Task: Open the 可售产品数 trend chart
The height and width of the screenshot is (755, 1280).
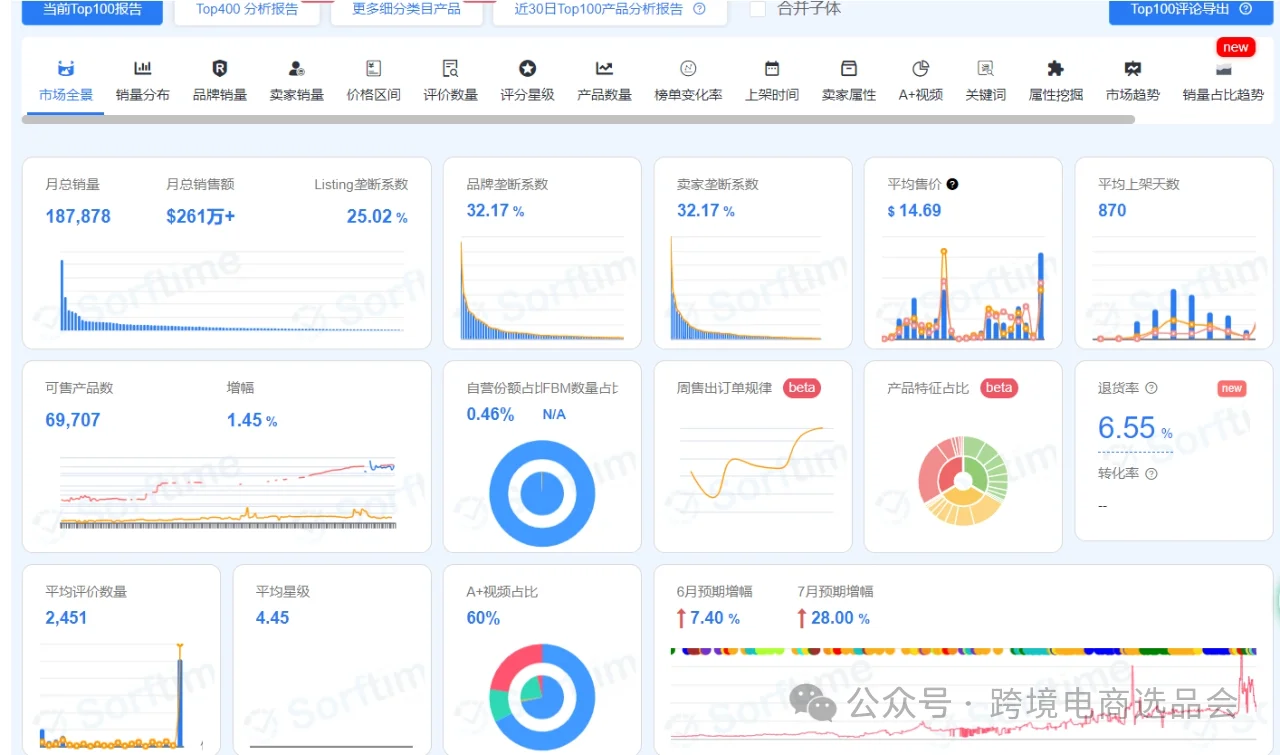Action: [x=228, y=493]
